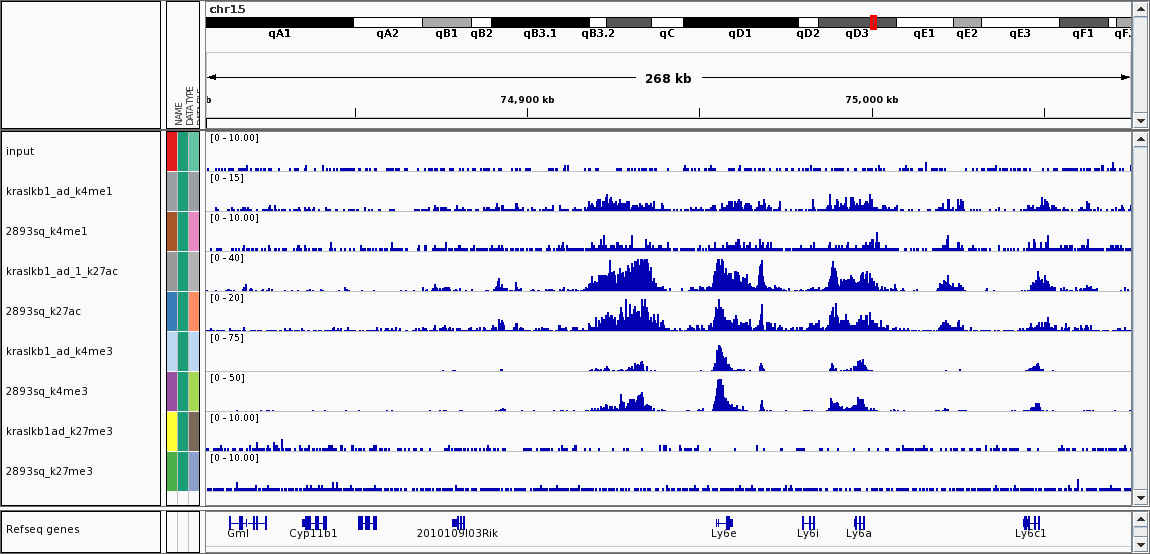
Task: Select the Ly6a gene feature
Action: pos(858,522)
